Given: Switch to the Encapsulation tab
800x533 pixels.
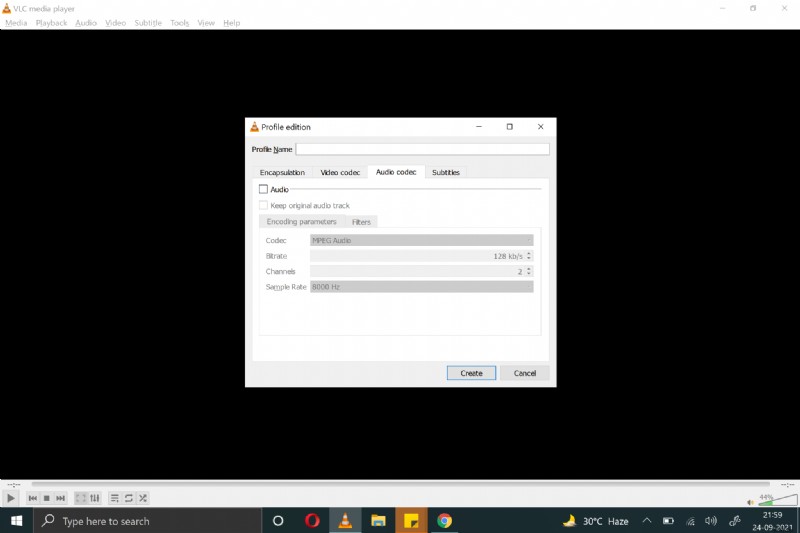Looking at the screenshot, I should (282, 172).
